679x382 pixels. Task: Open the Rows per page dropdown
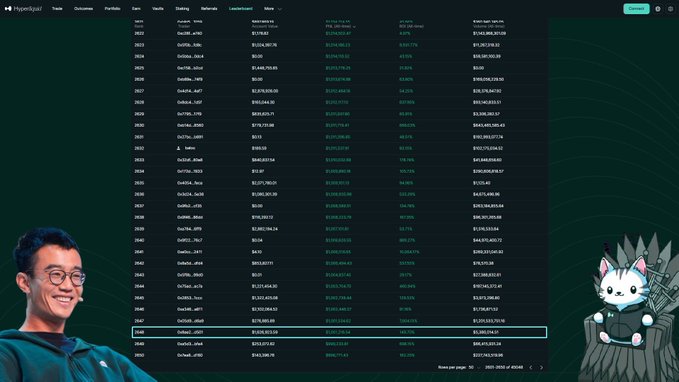coord(475,367)
